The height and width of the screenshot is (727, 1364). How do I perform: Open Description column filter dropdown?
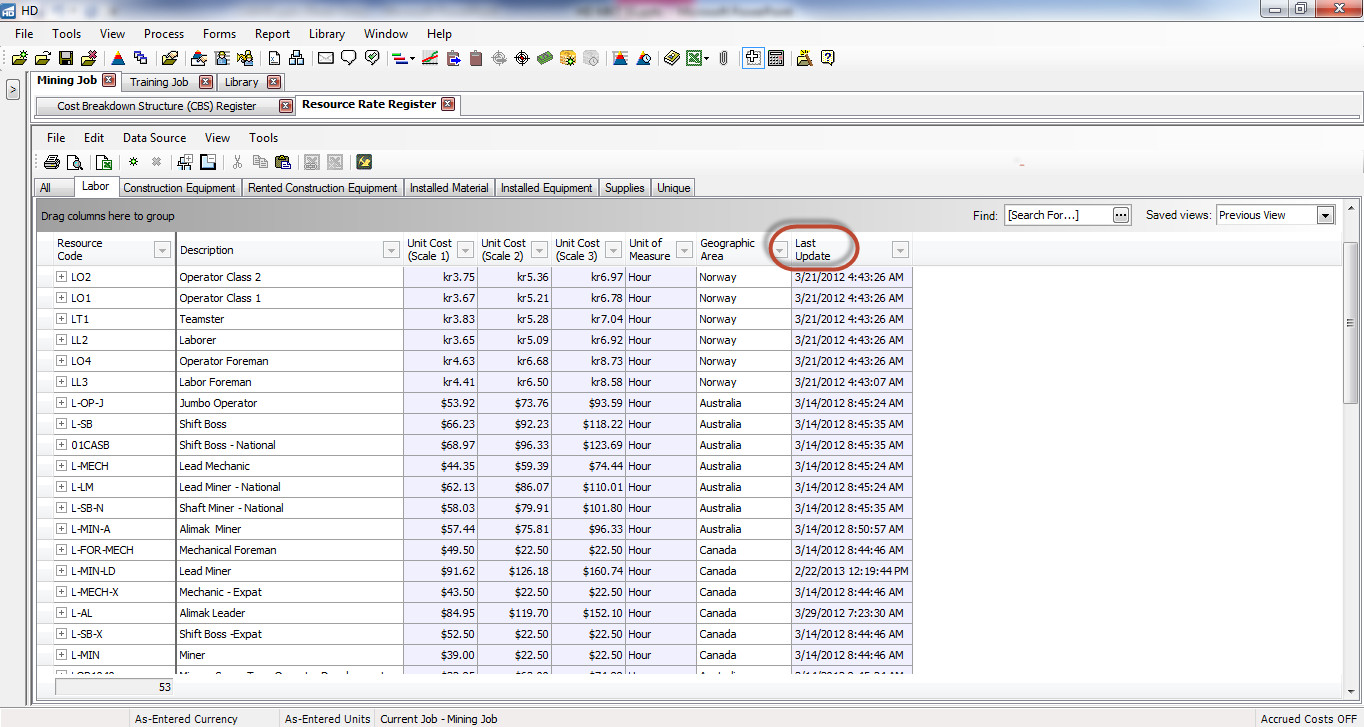click(x=392, y=250)
